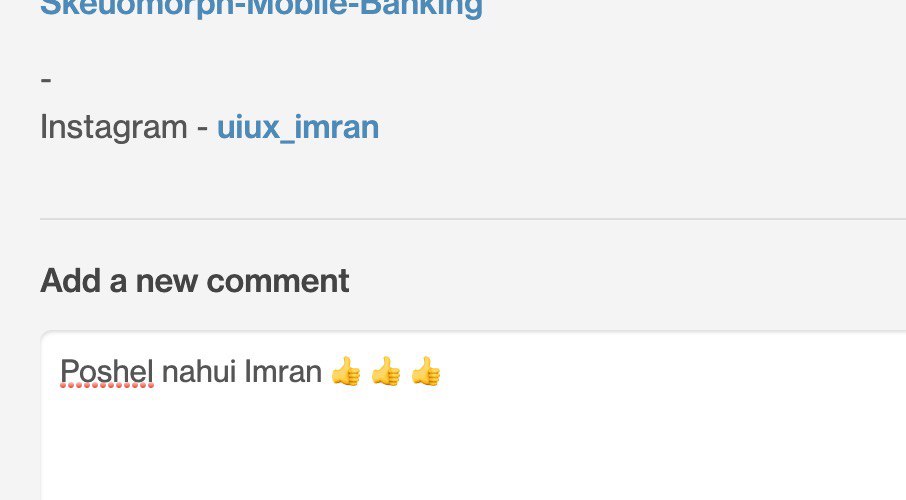Place cursor on the word Imran in comment box

pyautogui.click(x=283, y=371)
